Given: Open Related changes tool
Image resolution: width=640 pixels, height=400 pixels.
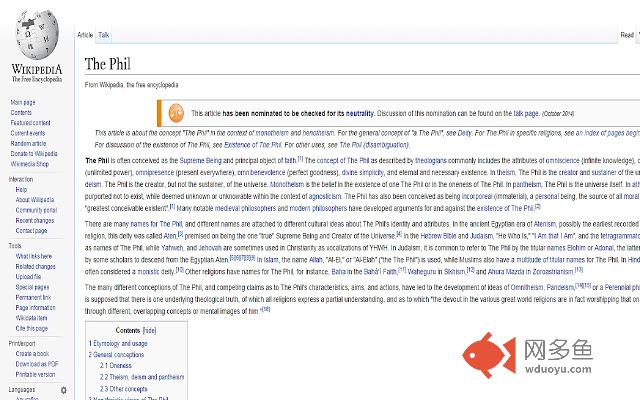Looking at the screenshot, I should tap(36, 266).
